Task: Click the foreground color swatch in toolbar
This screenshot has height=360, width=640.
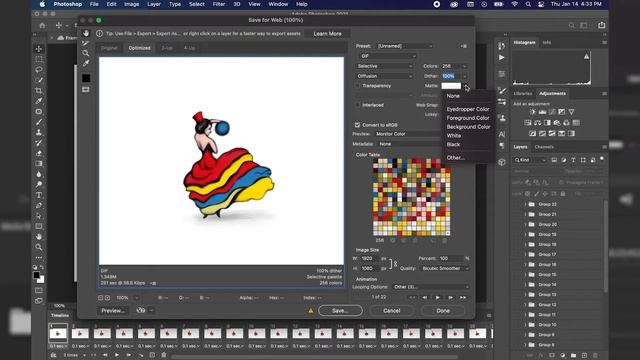Action: coord(37,275)
